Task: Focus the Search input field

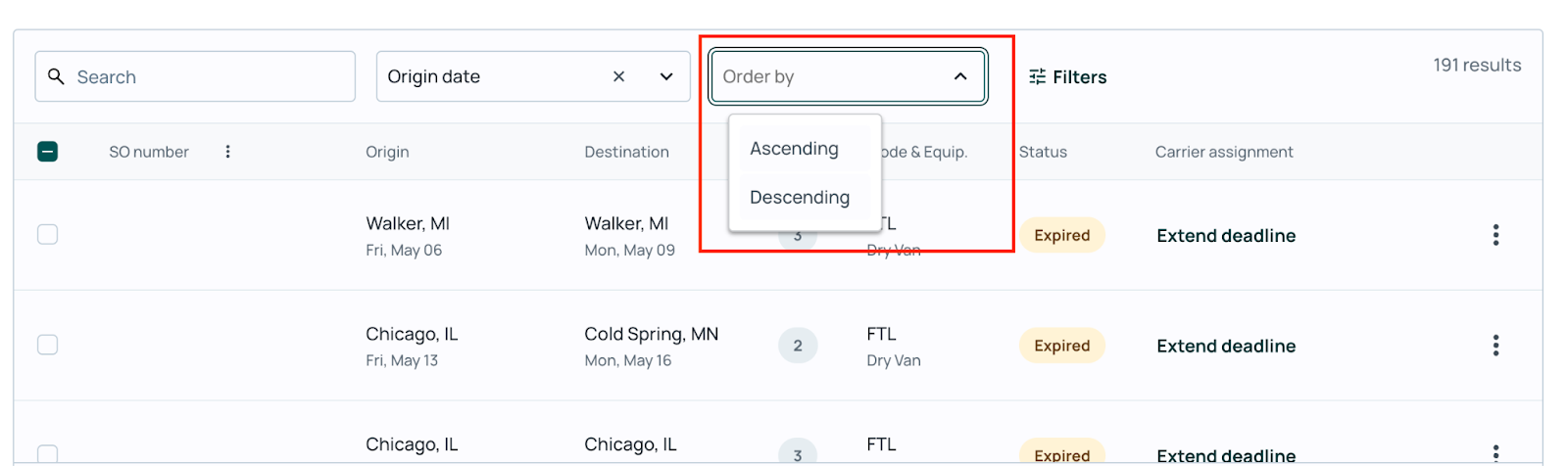Action: 195,76
